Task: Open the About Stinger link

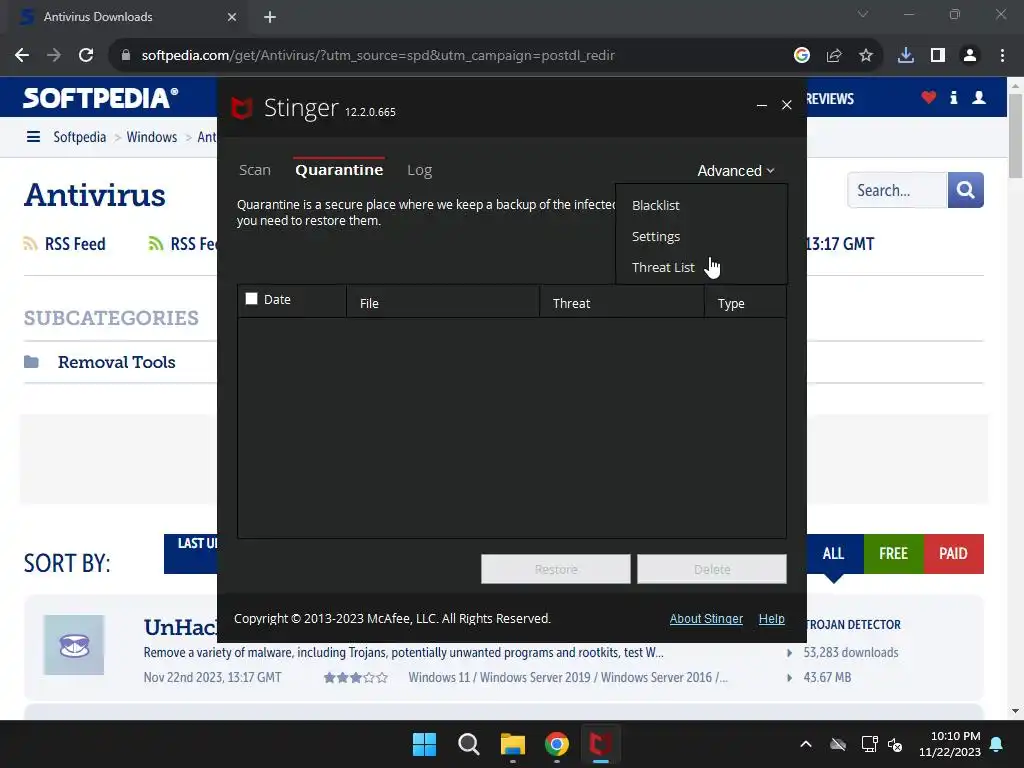Action: coord(706,618)
